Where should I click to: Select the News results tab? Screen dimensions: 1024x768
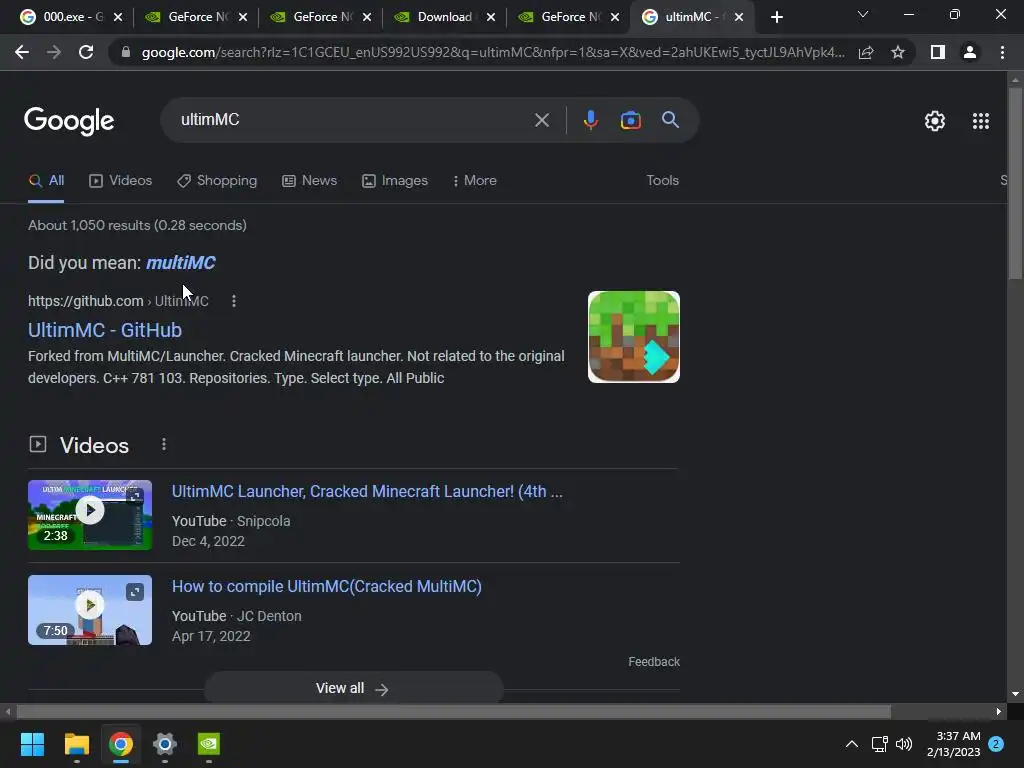coord(310,181)
